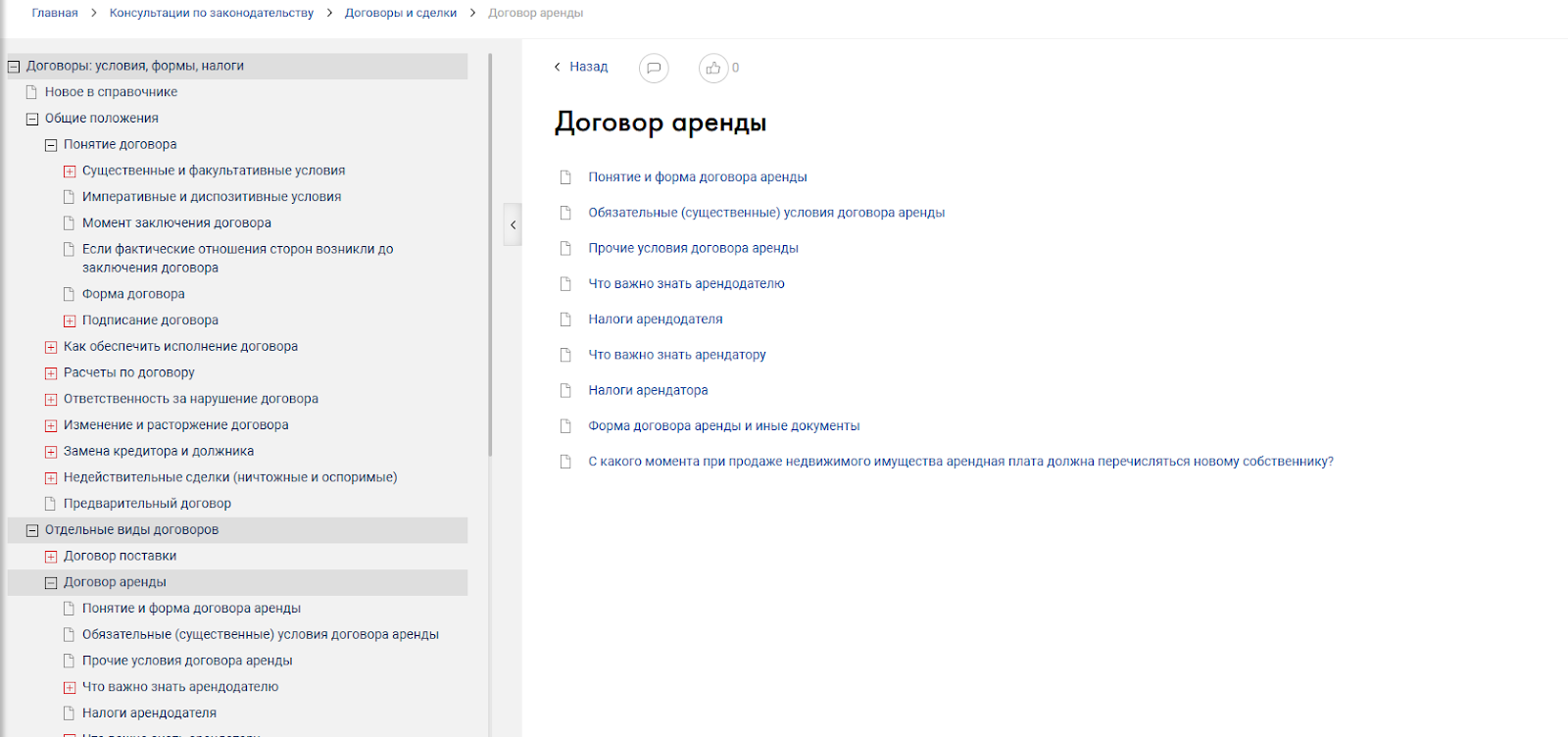Screen dimensions: 1568x737
Task: Click page icon next to 'Новое в справочнике'
Action: (32, 92)
